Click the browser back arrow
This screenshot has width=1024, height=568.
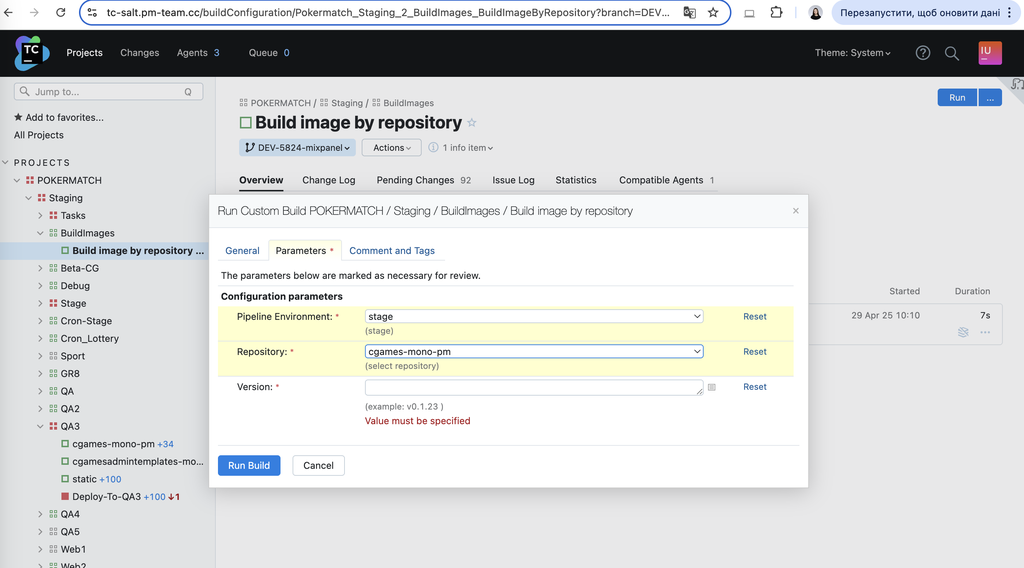pyautogui.click(x=8, y=12)
